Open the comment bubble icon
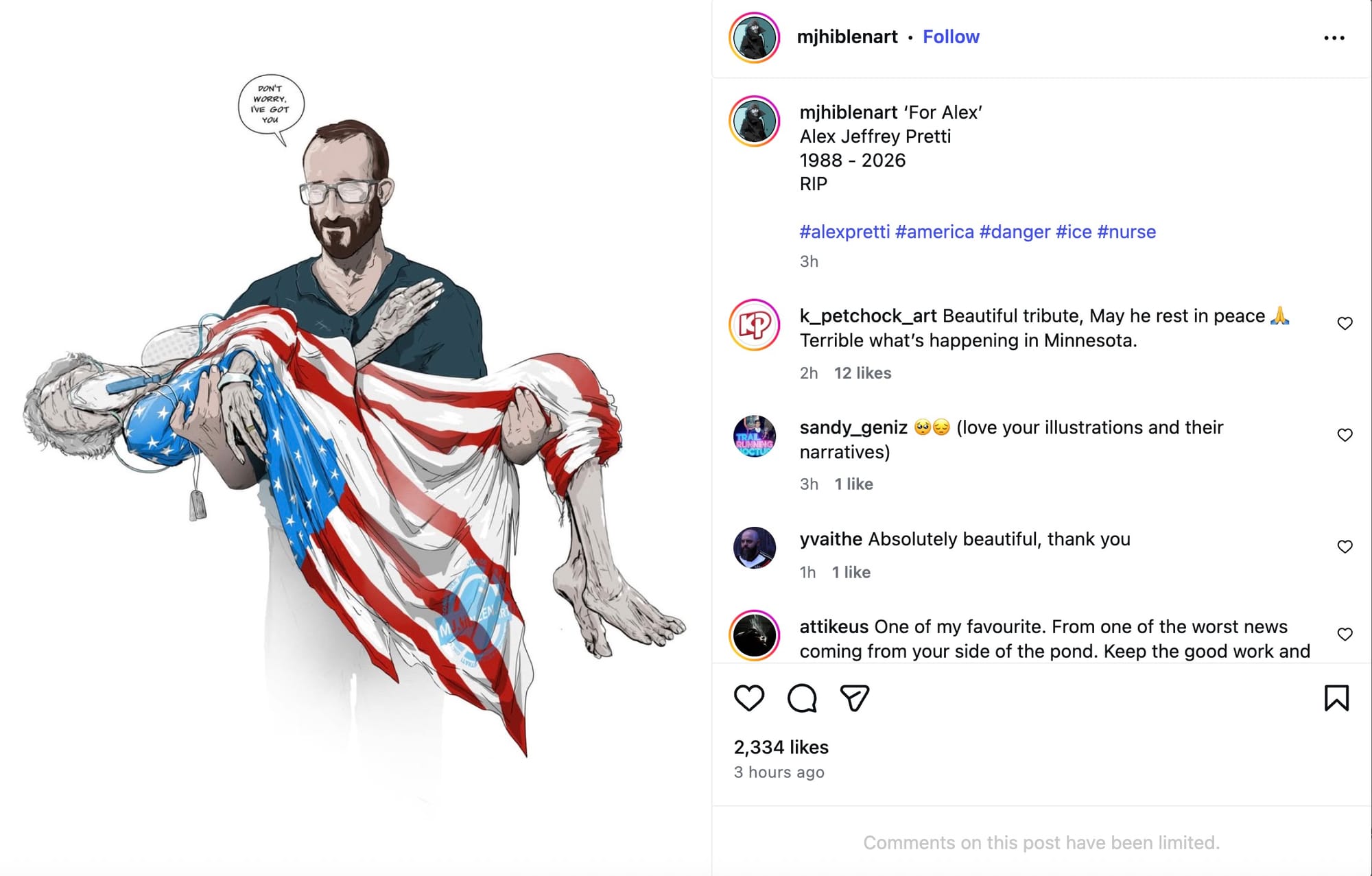This screenshot has height=876, width=1372. pos(802,698)
